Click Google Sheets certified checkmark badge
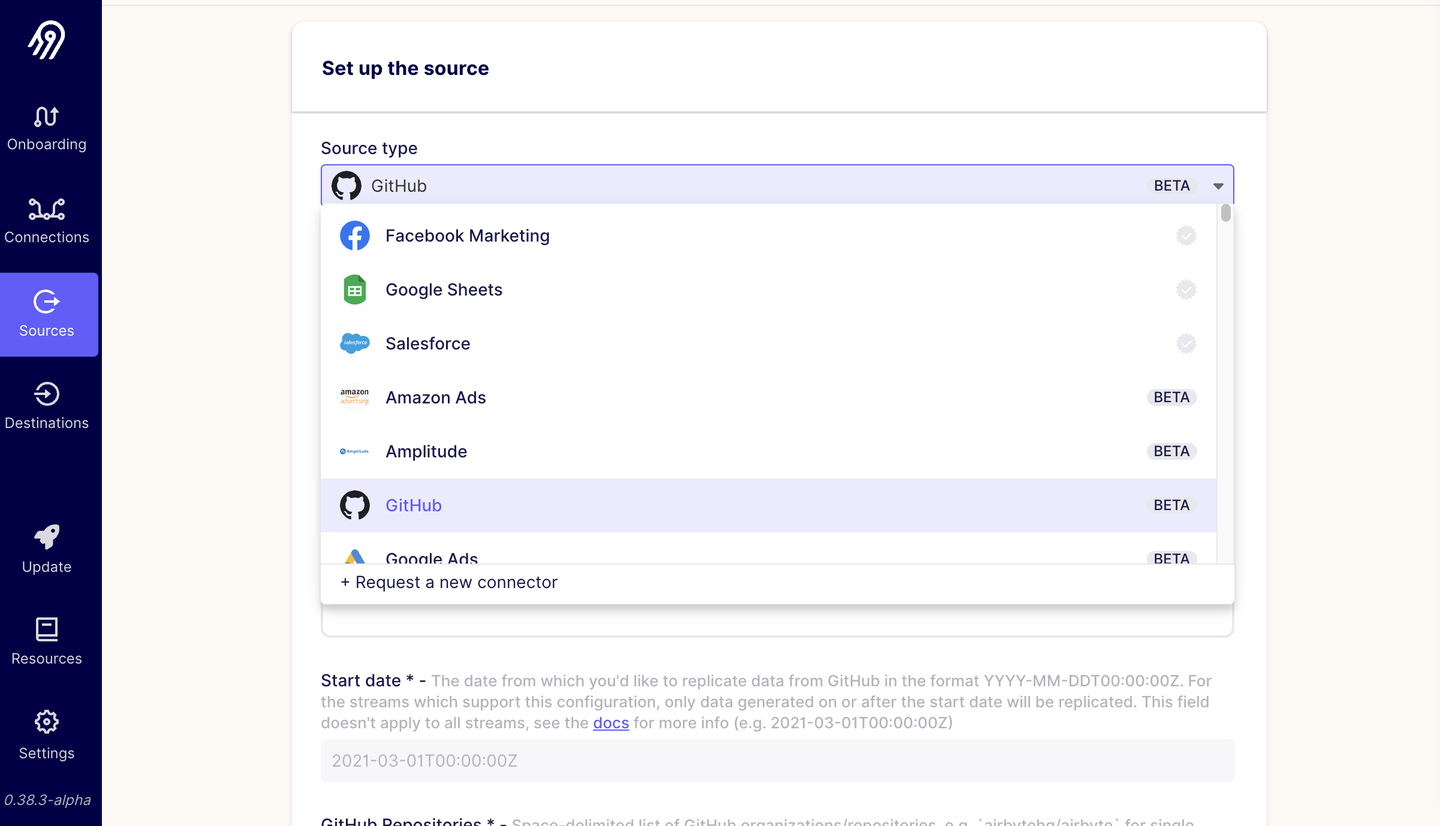1440x826 pixels. click(1186, 290)
